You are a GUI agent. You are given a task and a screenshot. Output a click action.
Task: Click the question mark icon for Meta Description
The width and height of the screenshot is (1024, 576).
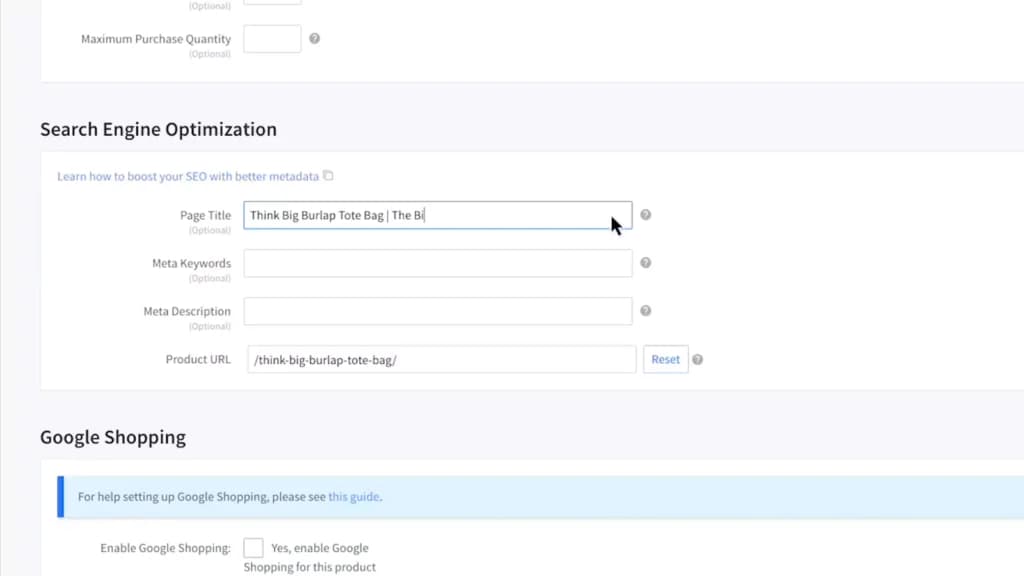click(645, 311)
